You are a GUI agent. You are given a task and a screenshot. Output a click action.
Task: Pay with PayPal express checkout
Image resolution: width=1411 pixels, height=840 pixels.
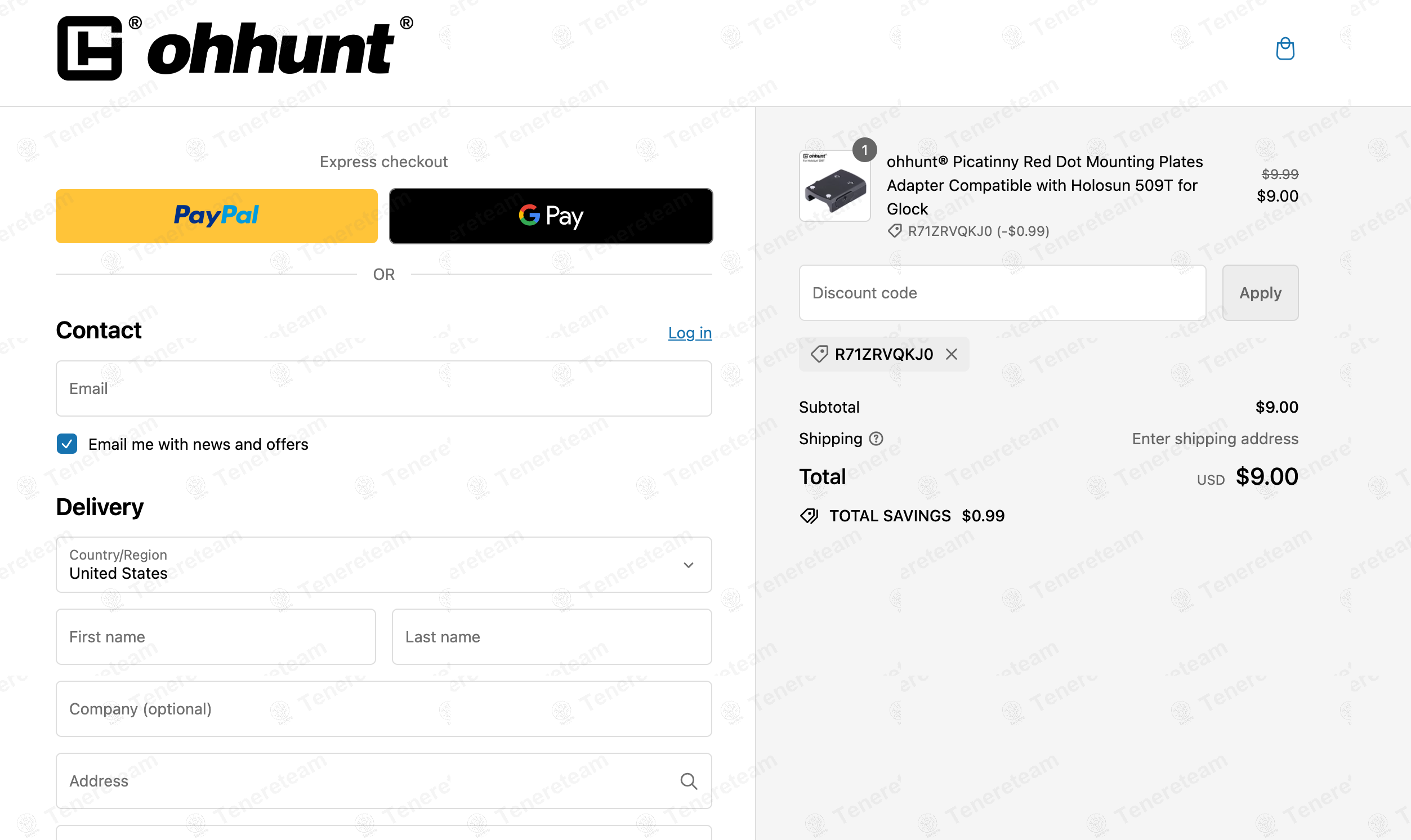pos(216,216)
